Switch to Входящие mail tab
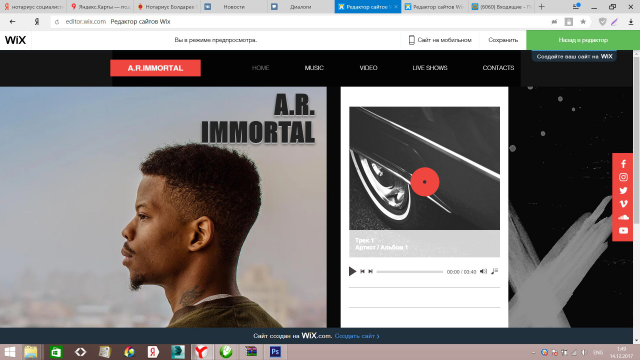Image resolution: width=640 pixels, height=360 pixels. (502, 7)
